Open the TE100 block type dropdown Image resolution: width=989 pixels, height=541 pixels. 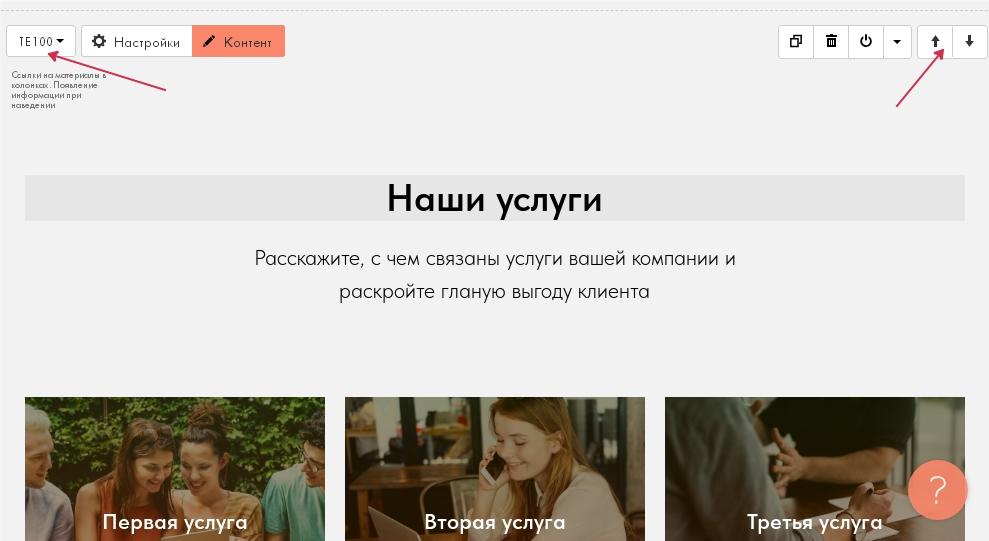coord(41,42)
